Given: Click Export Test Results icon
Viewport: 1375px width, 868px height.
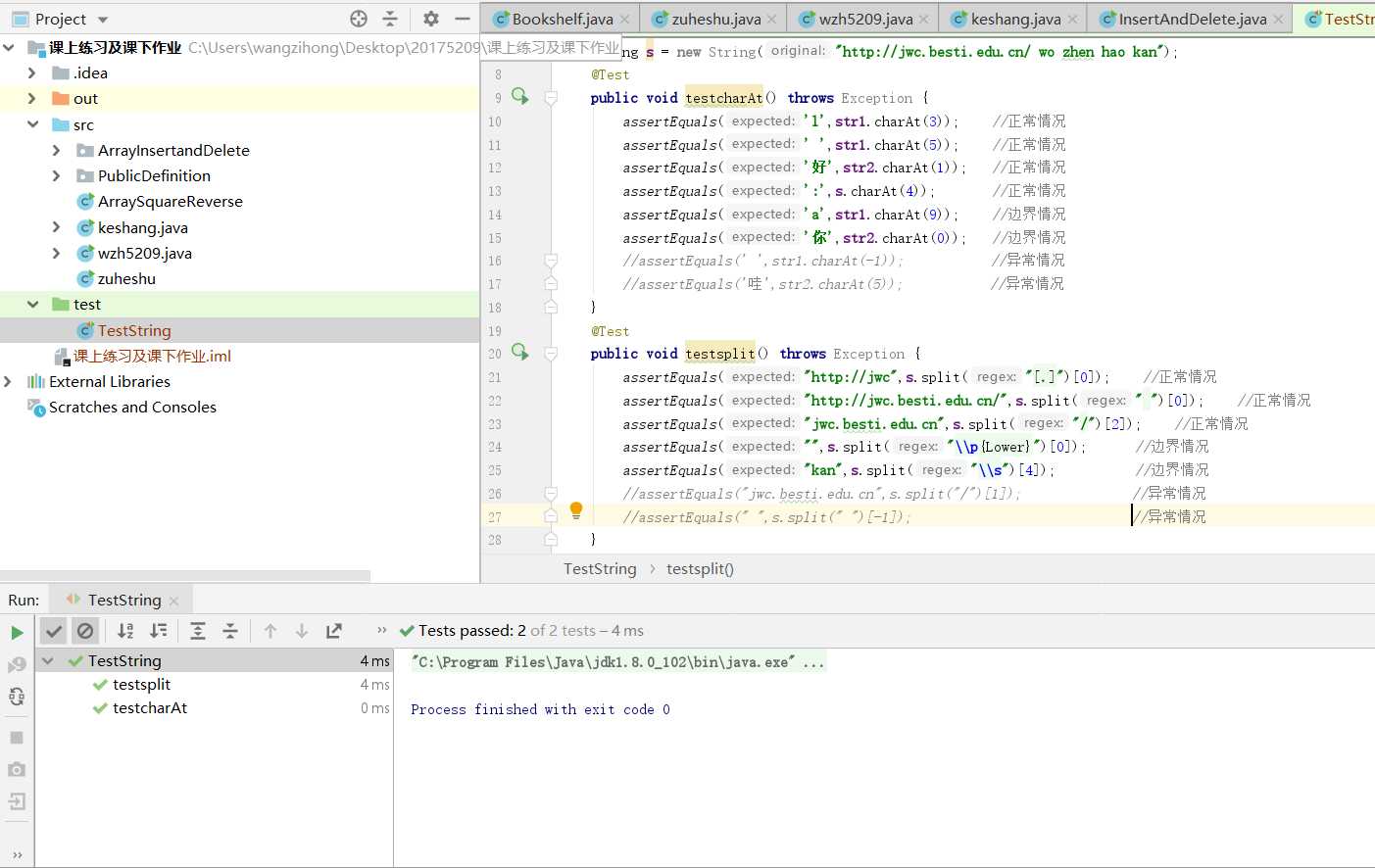Looking at the screenshot, I should click(334, 631).
